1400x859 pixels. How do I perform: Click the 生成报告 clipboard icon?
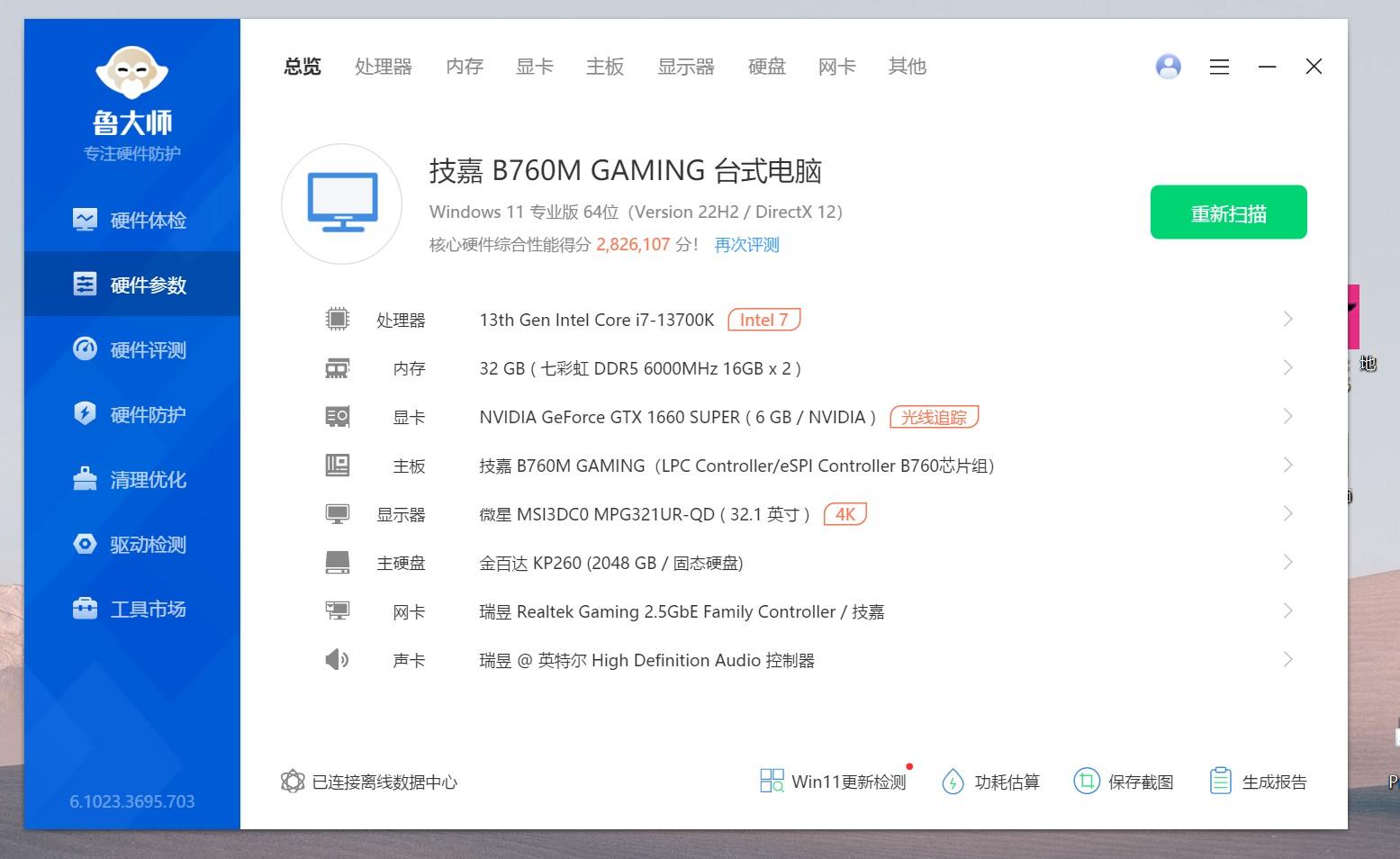click(1220, 781)
